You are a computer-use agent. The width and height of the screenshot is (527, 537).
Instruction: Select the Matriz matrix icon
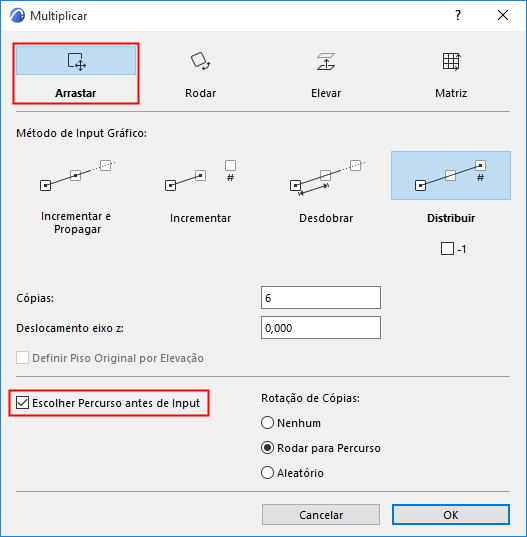pos(451,61)
